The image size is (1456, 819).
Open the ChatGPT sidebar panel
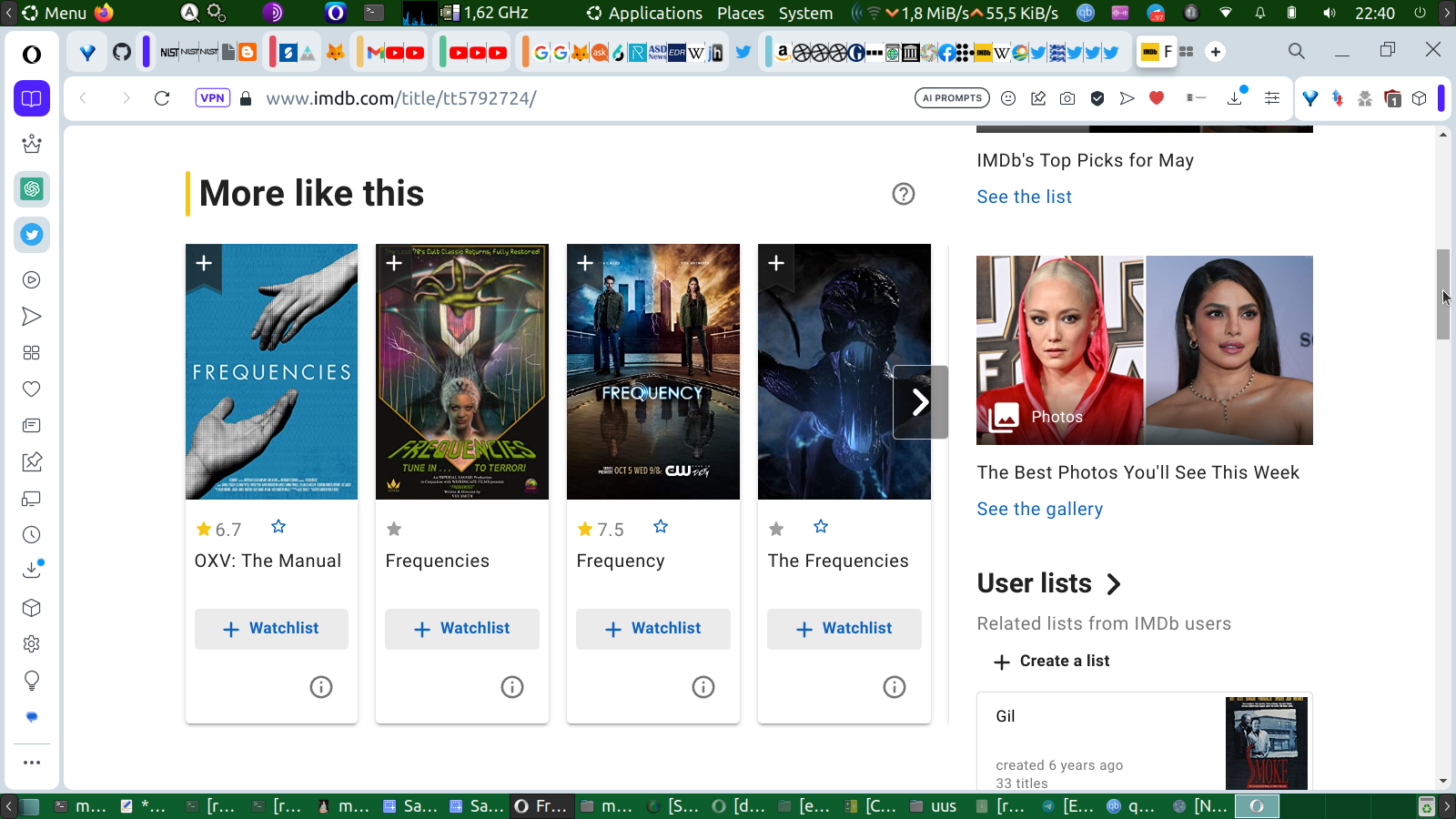coord(32,189)
